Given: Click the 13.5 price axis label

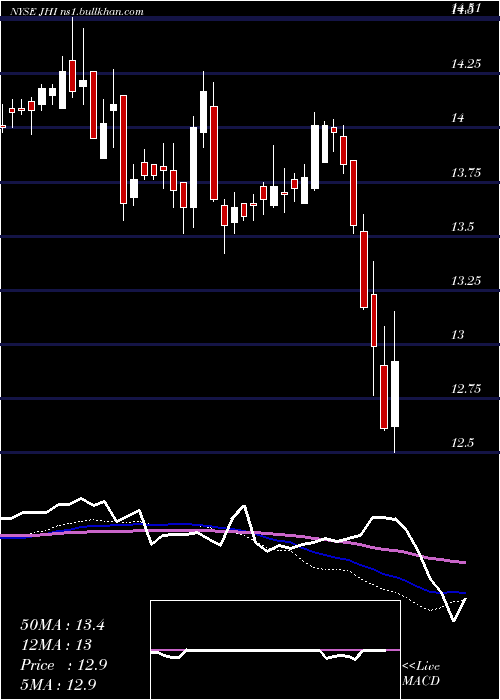Looking at the screenshot, I should (462, 227).
